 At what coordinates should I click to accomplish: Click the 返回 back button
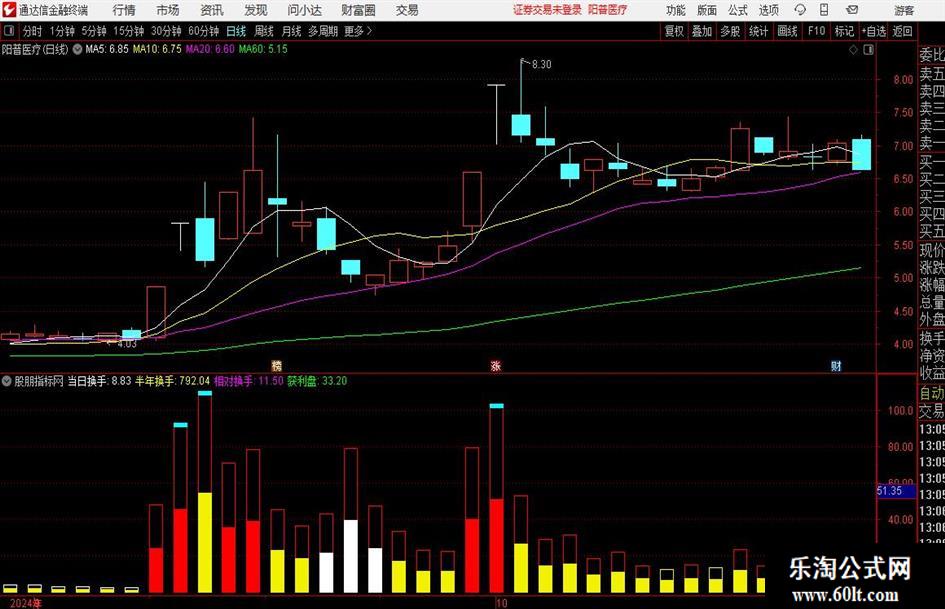pyautogui.click(x=902, y=31)
